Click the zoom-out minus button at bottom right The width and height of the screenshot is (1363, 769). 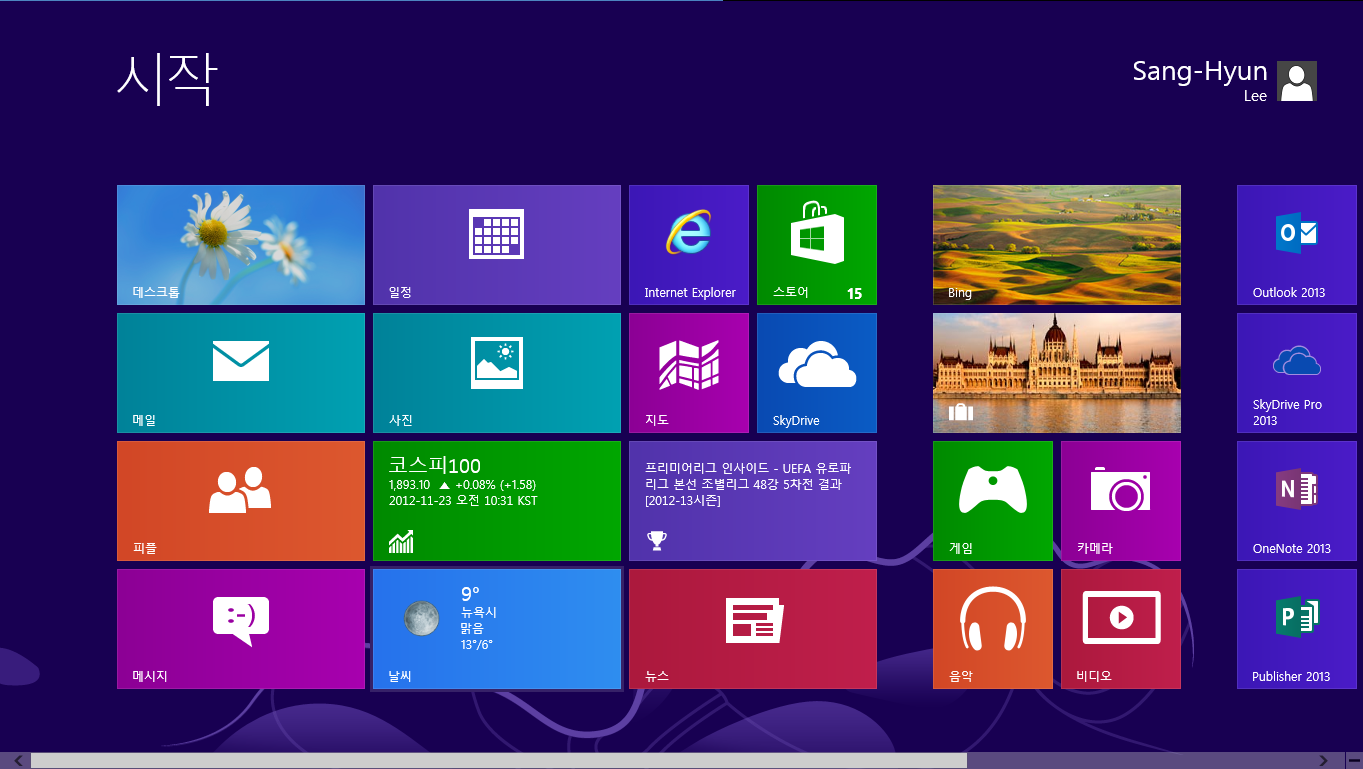click(1353, 761)
